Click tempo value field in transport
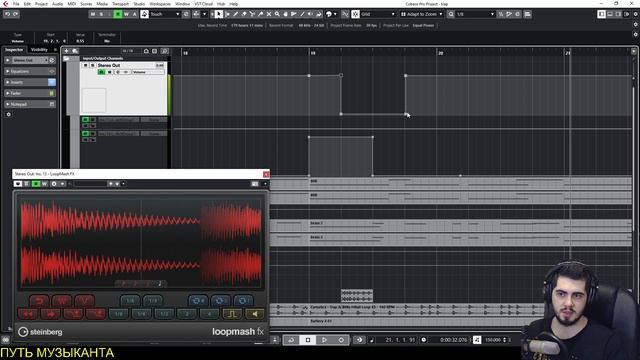The image size is (640, 360). click(493, 340)
